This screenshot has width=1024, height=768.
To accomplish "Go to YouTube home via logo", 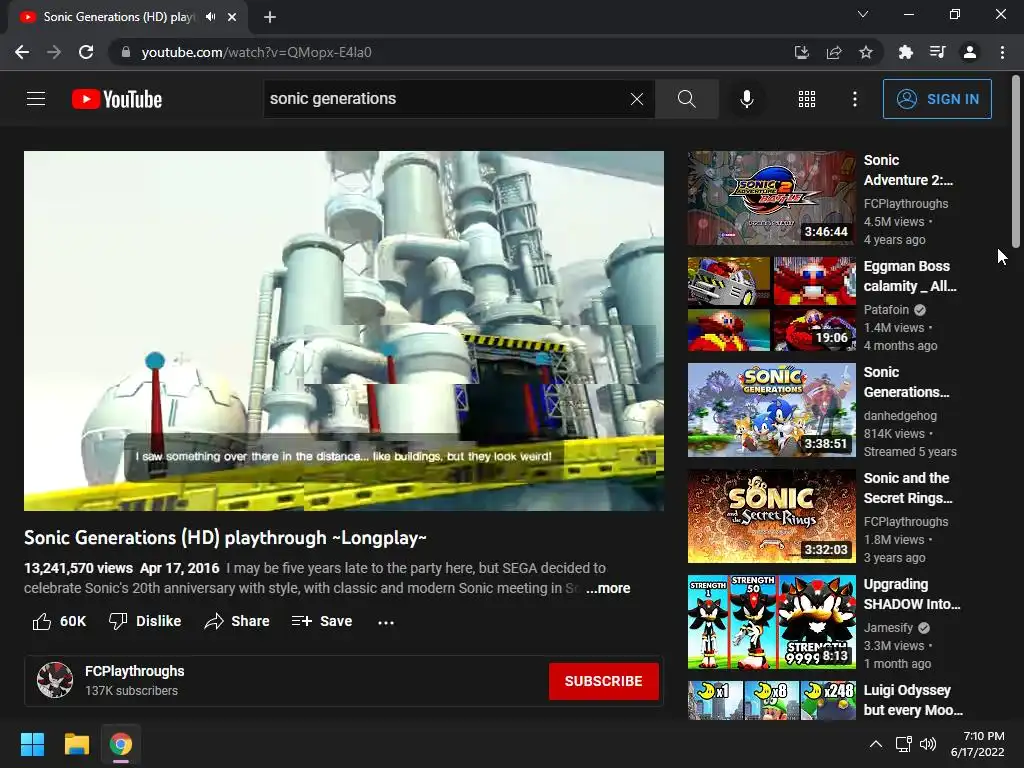I will click(x=117, y=99).
